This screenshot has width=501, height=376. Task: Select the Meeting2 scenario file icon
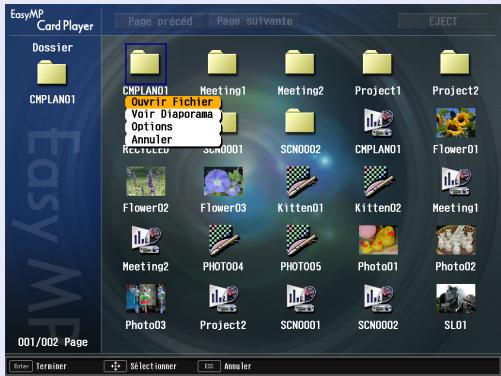(x=146, y=239)
